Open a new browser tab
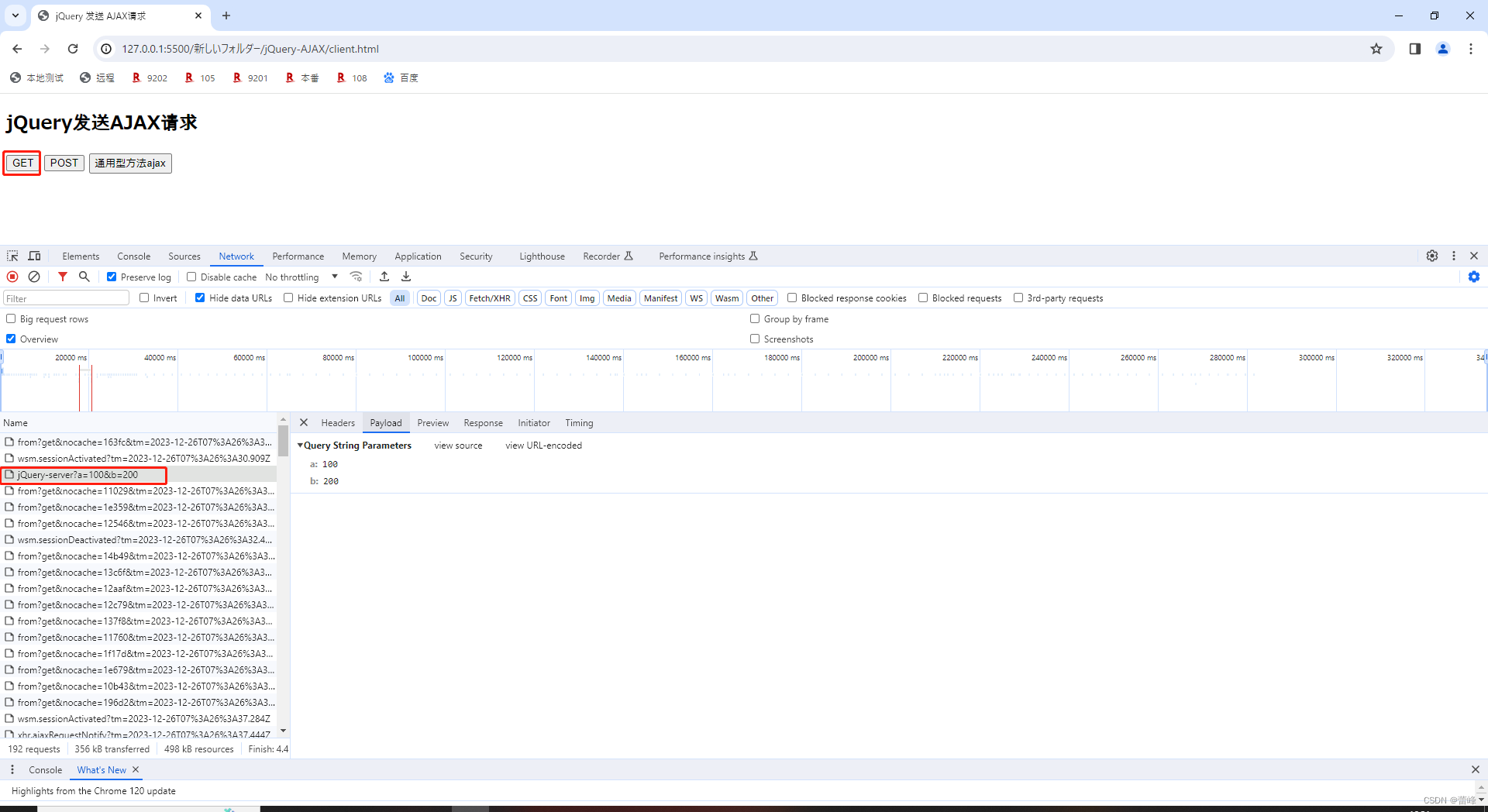Viewport: 1488px width, 812px height. point(226,15)
